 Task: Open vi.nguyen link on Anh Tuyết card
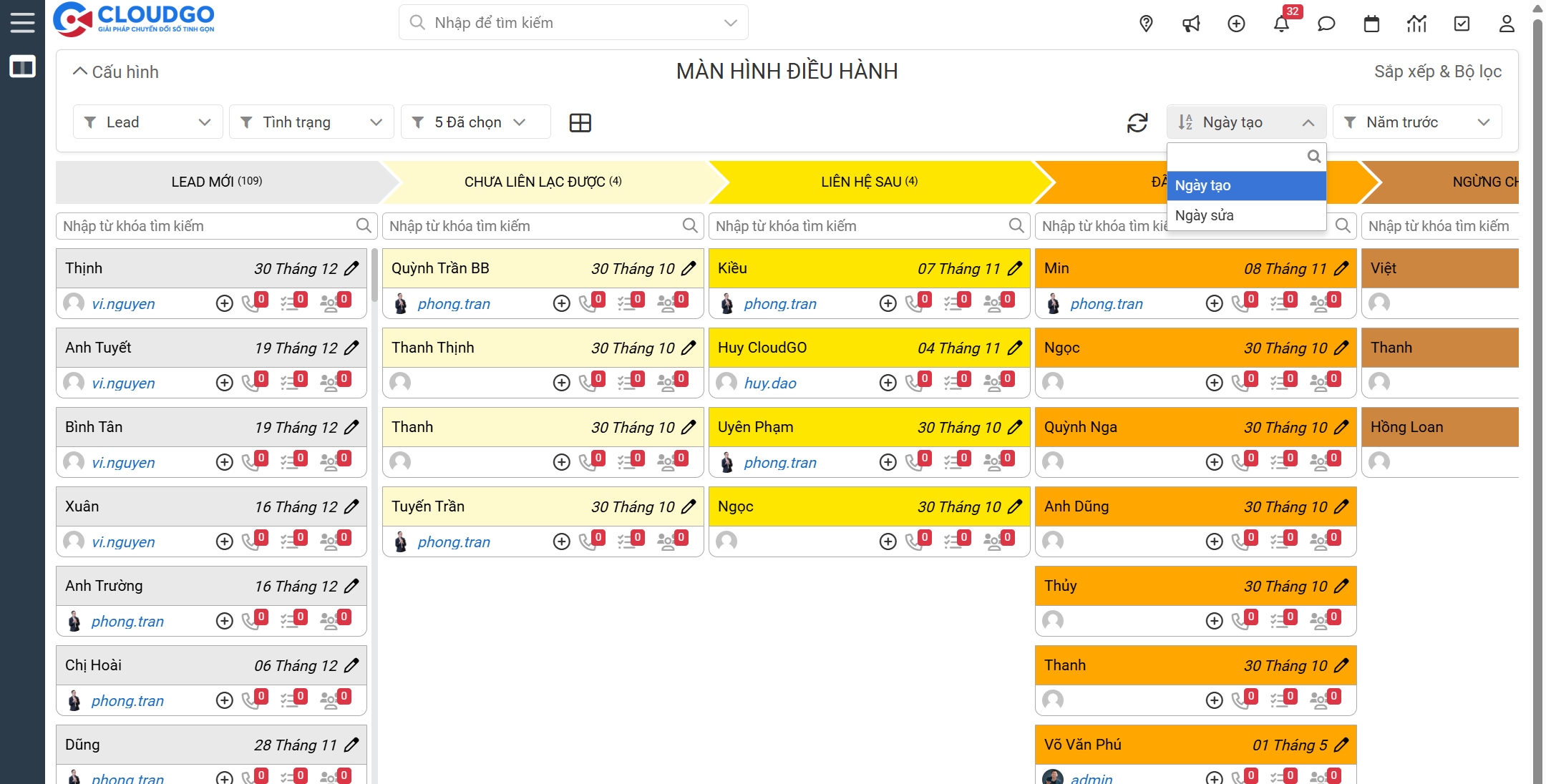click(x=123, y=383)
